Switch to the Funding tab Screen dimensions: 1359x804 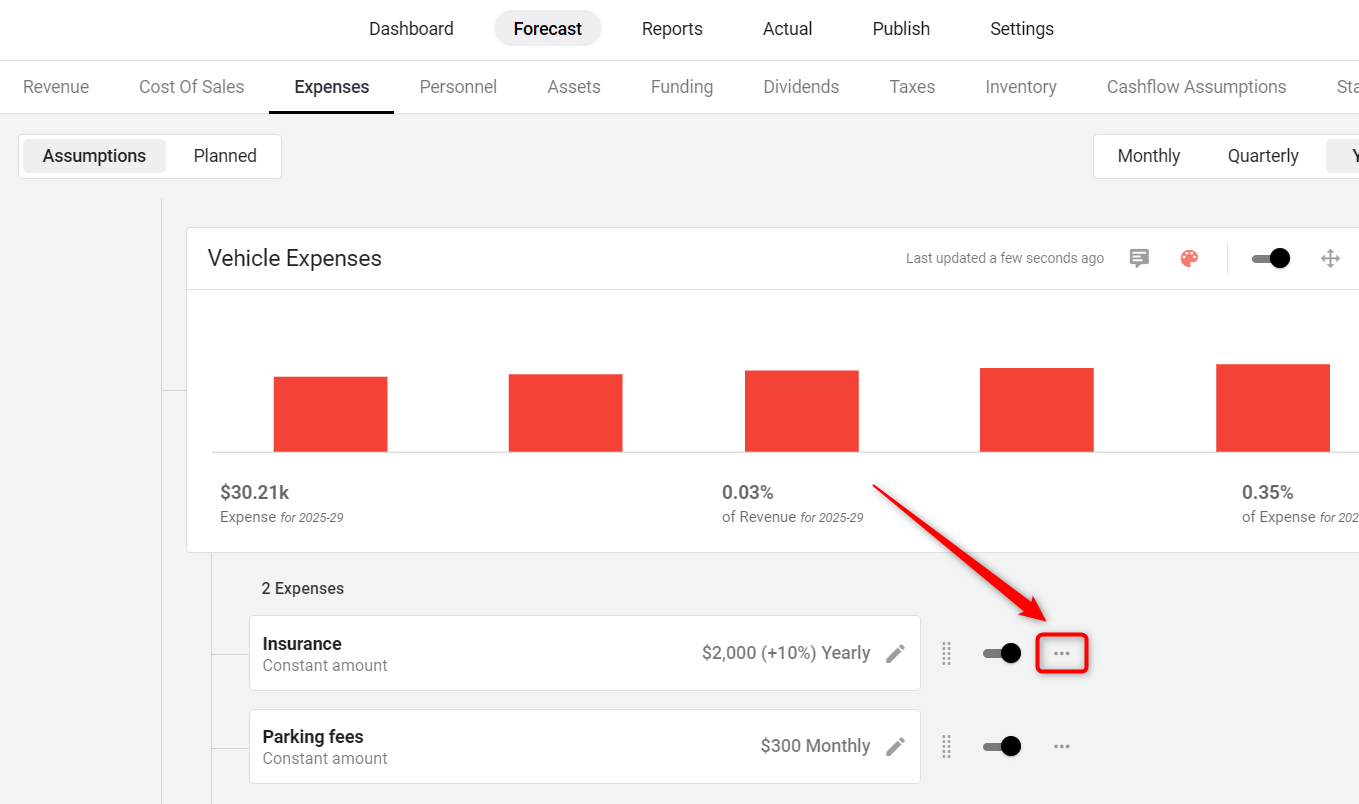pos(682,87)
